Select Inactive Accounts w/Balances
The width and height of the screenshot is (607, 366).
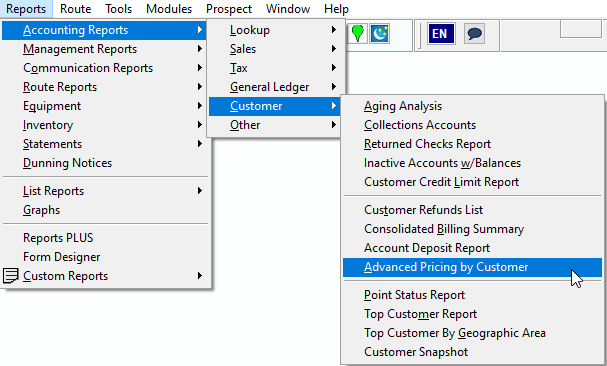click(472, 163)
